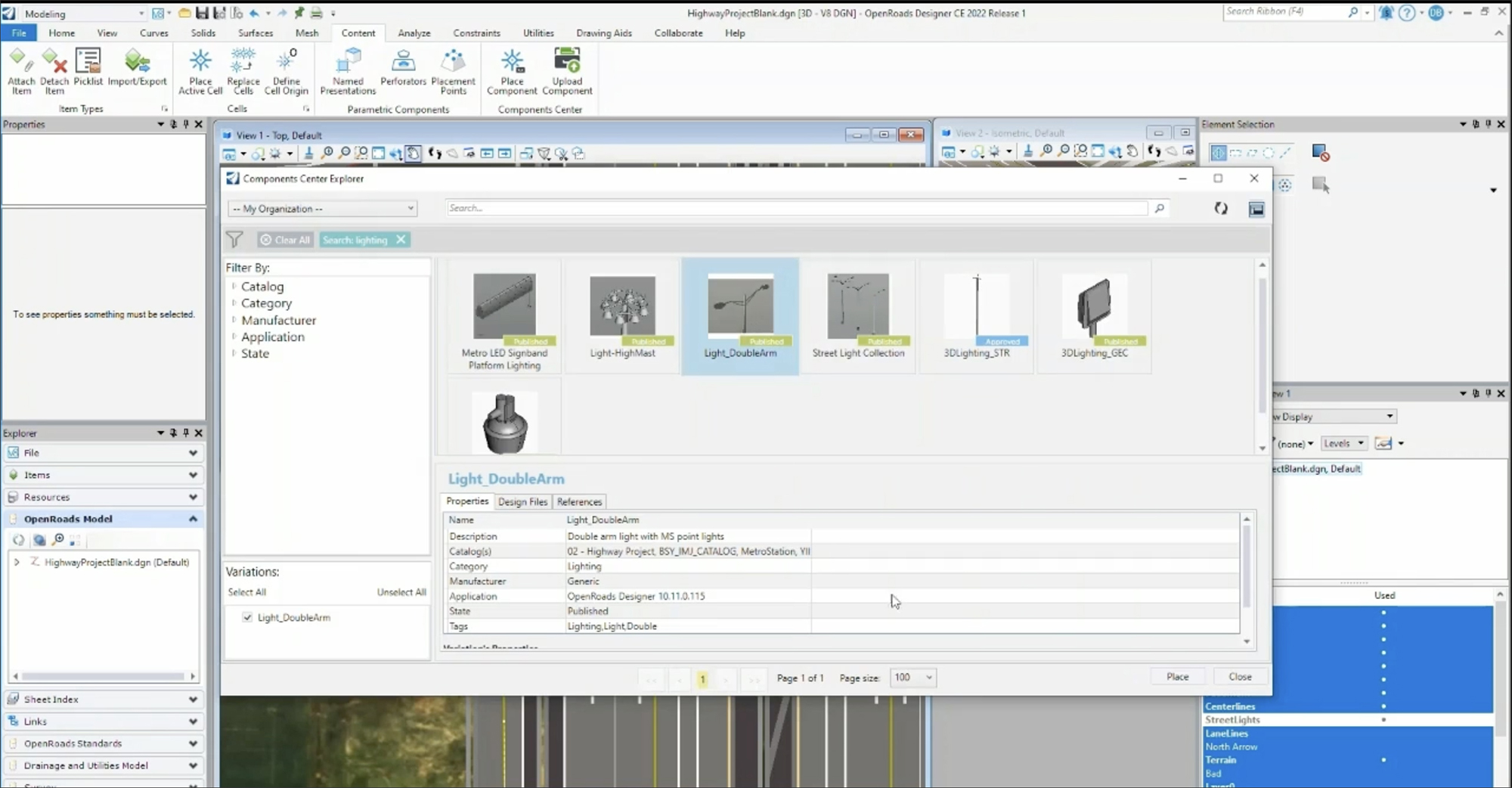1512x788 pixels.
Task: Switch to the Drawing Aids ribbon tab
Action: click(x=604, y=33)
